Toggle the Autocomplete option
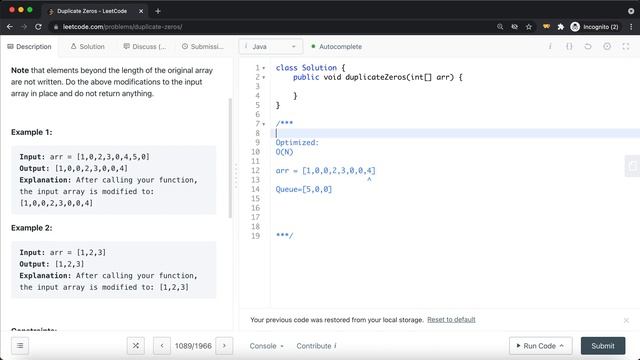The width and height of the screenshot is (640, 360). [x=337, y=47]
